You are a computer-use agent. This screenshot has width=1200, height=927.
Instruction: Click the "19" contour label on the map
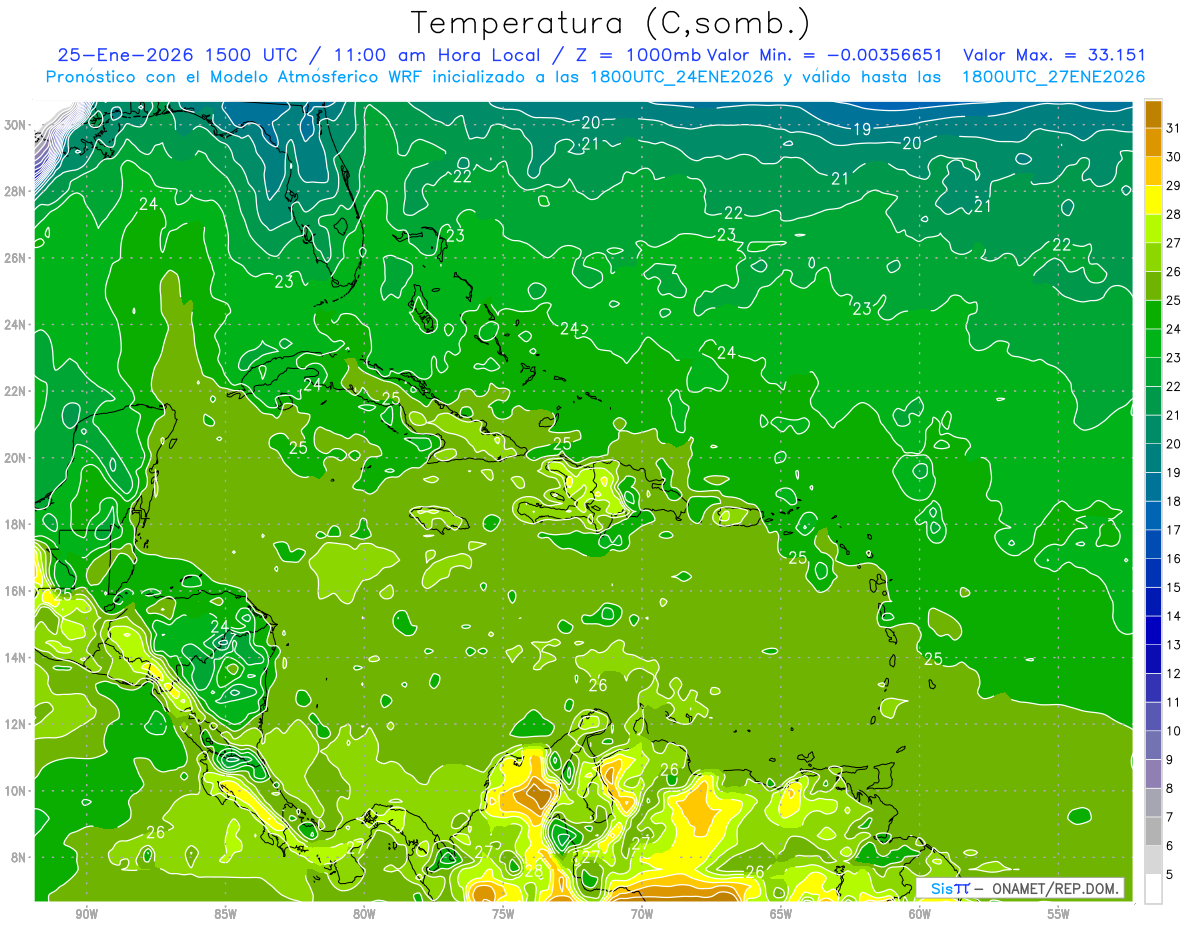pyautogui.click(x=862, y=129)
